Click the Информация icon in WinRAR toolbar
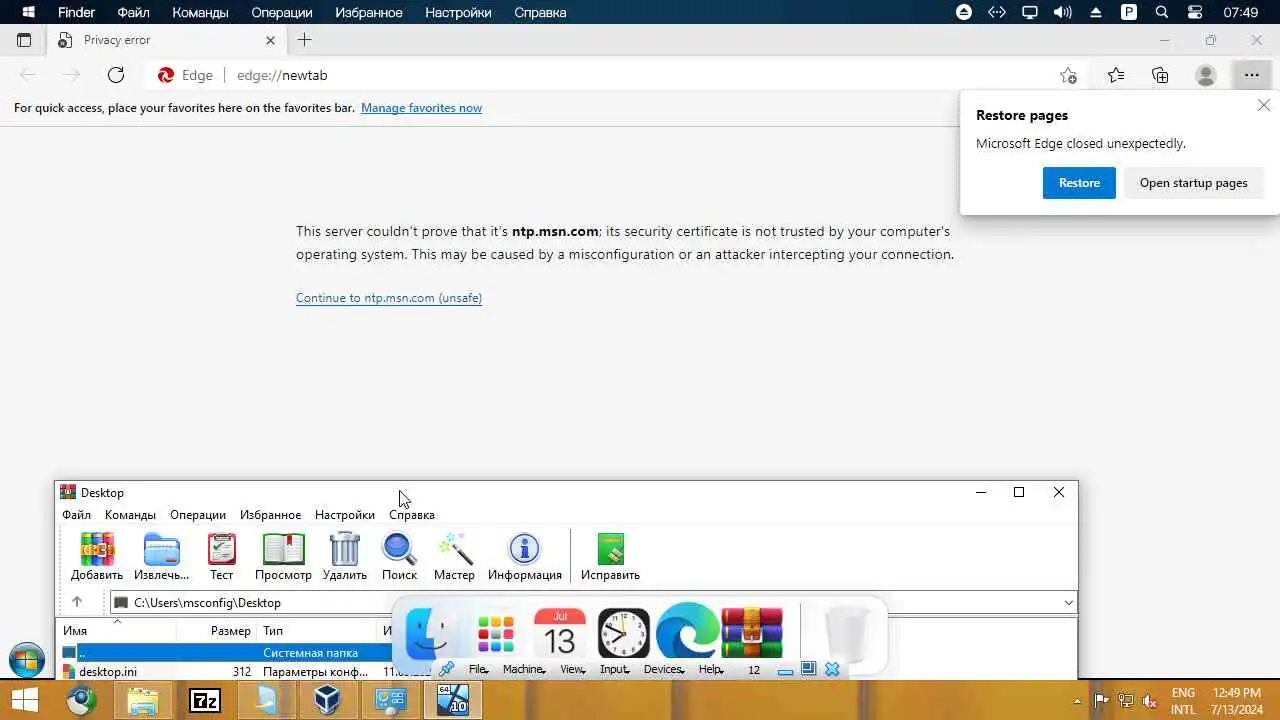Screen dimensions: 1280x720 [x=524, y=556]
